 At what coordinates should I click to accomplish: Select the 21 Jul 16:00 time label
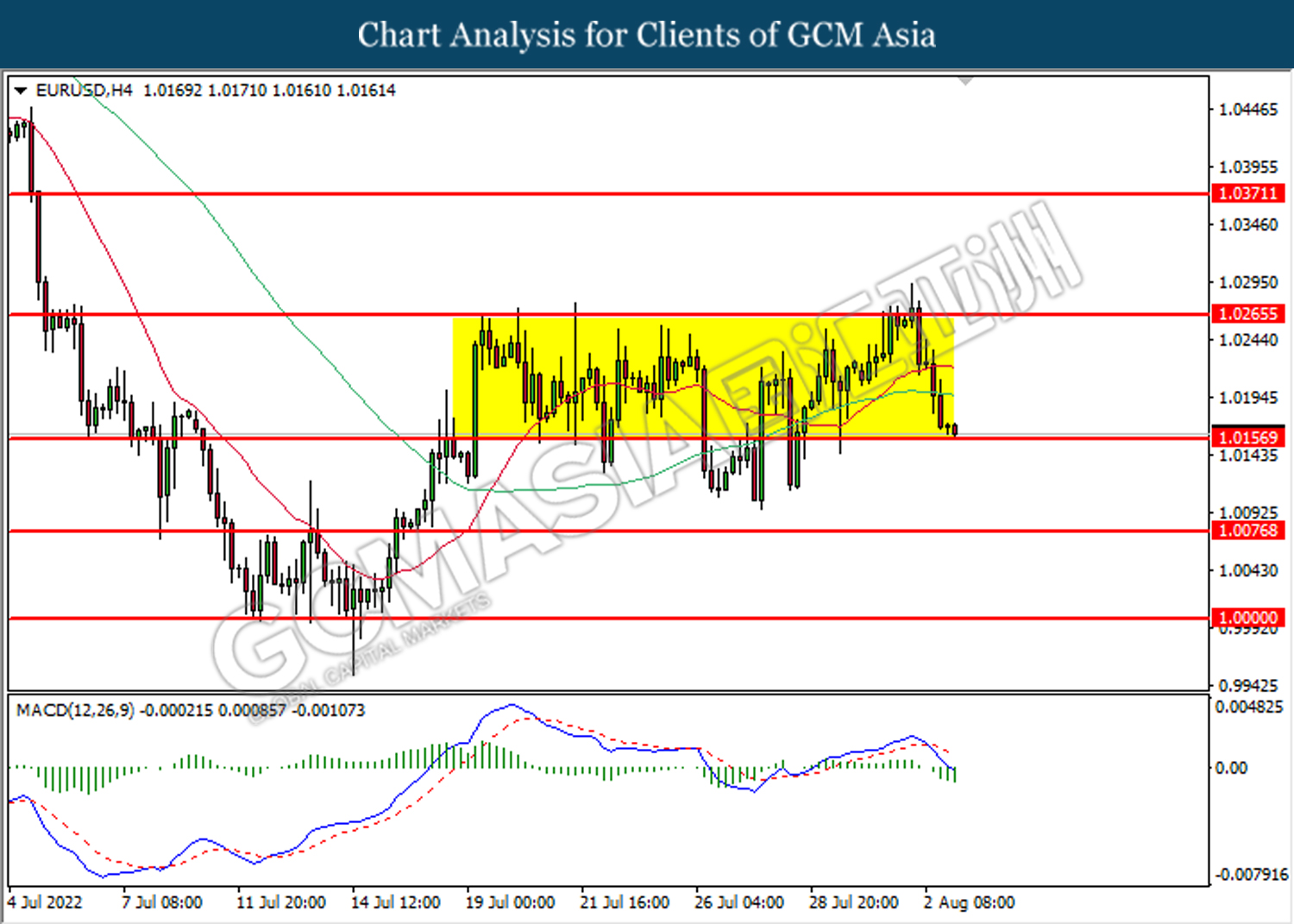click(x=625, y=902)
